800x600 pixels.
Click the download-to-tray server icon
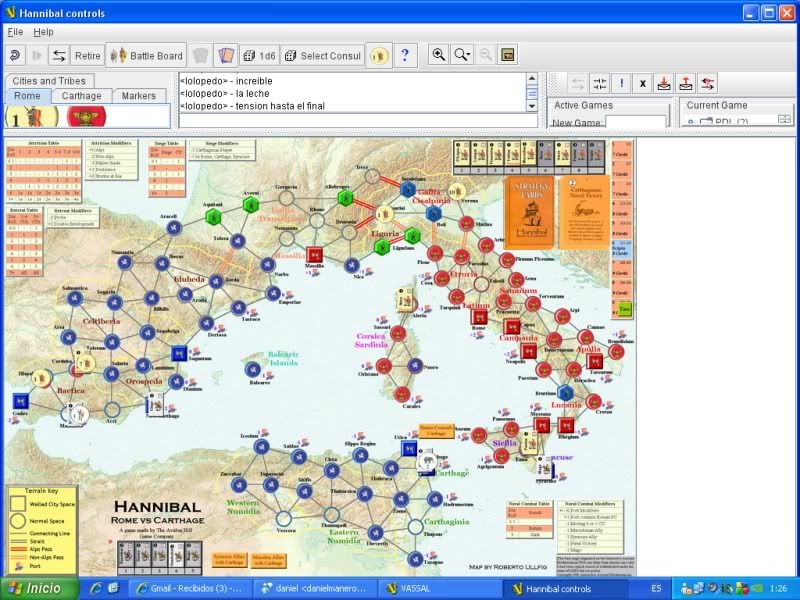(664, 83)
